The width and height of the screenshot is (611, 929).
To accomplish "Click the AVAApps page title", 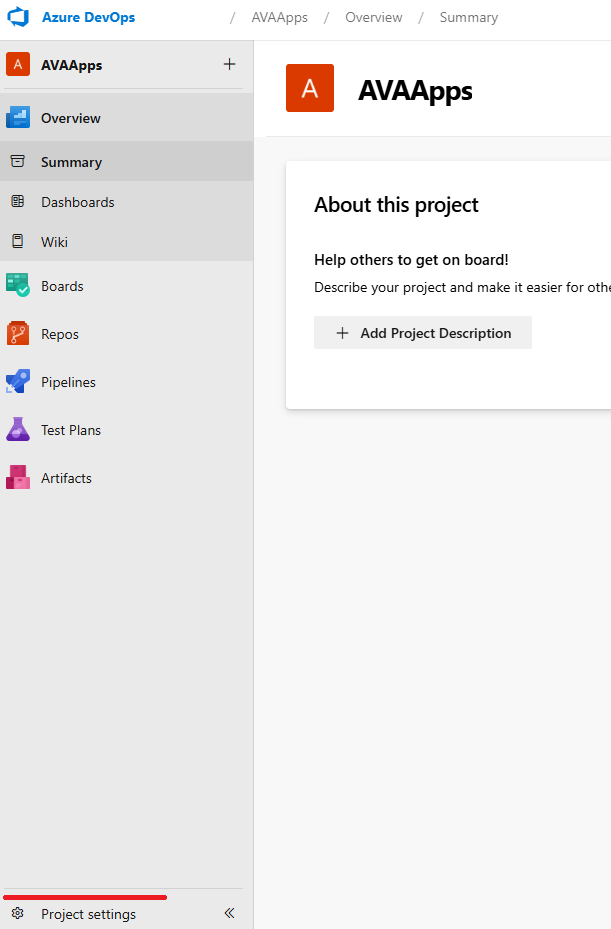I will (415, 91).
